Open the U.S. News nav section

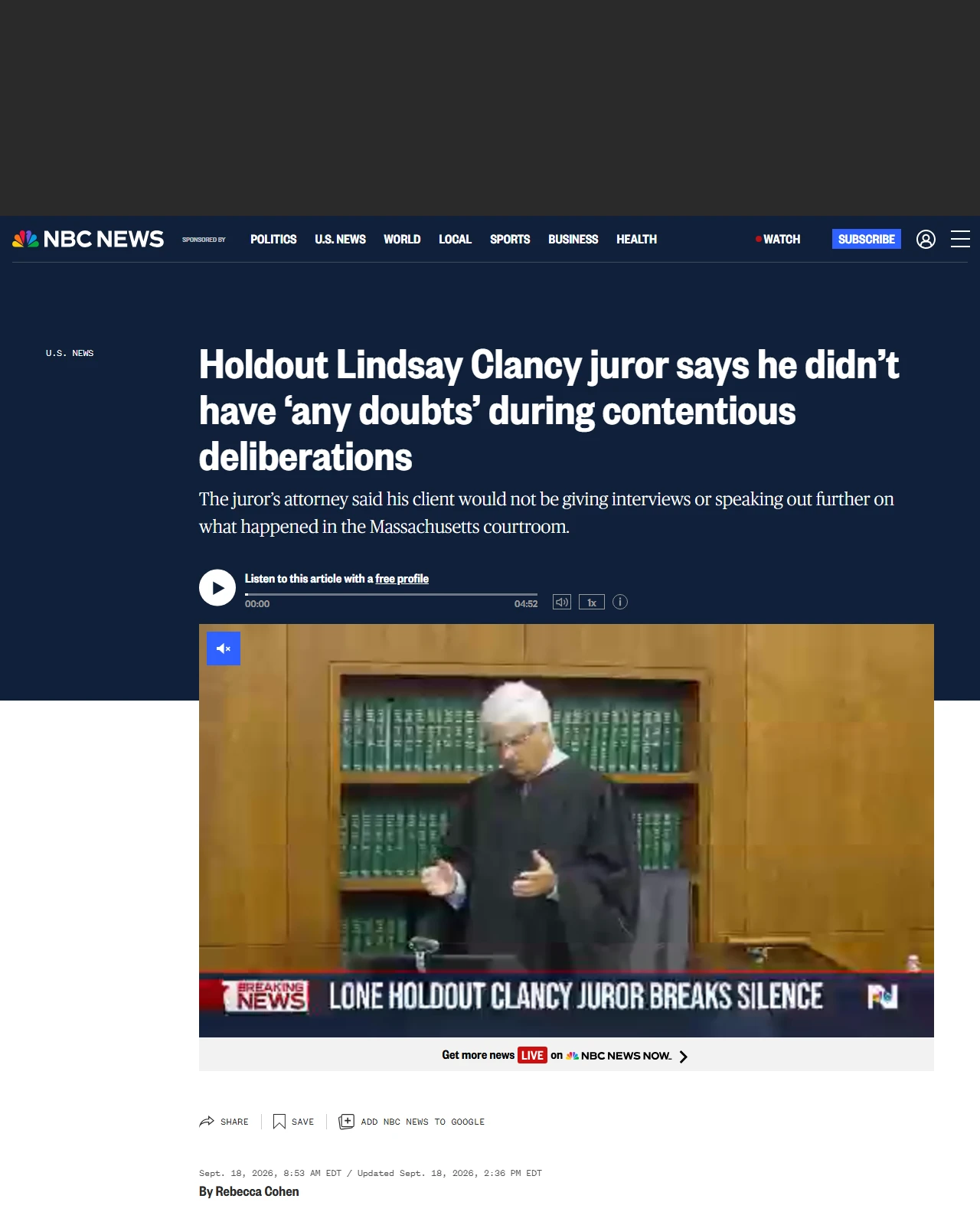340,239
